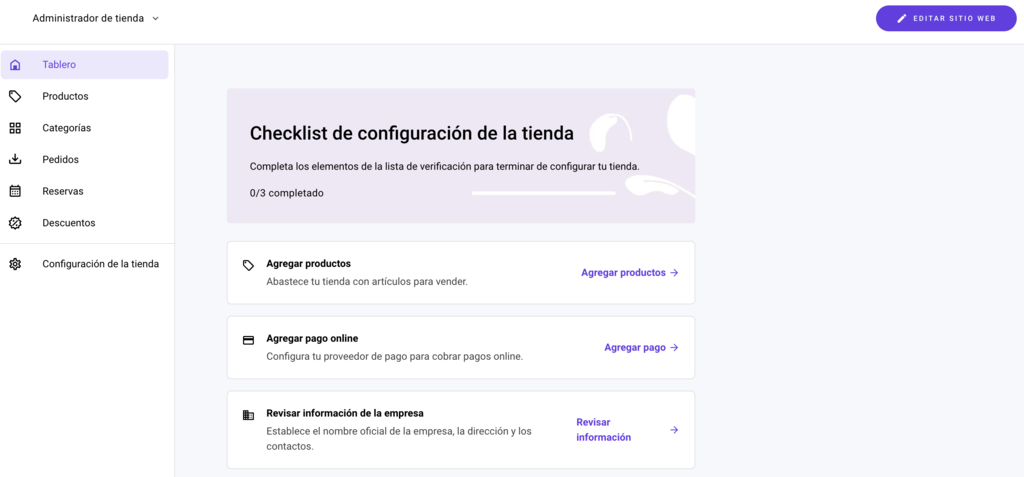Click the Productos tag icon in sidebar
Image resolution: width=1024 pixels, height=477 pixels.
[x=15, y=96]
